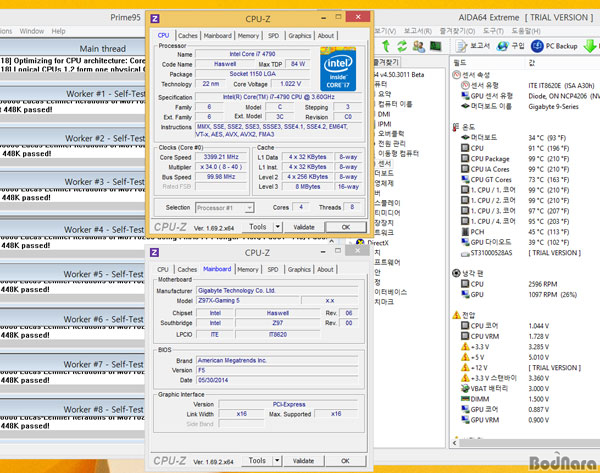Screen dimensions: 600x473
Task: Click the purple Z icon in upper CPU-Z title bar
Action: pyautogui.click(x=155, y=18)
